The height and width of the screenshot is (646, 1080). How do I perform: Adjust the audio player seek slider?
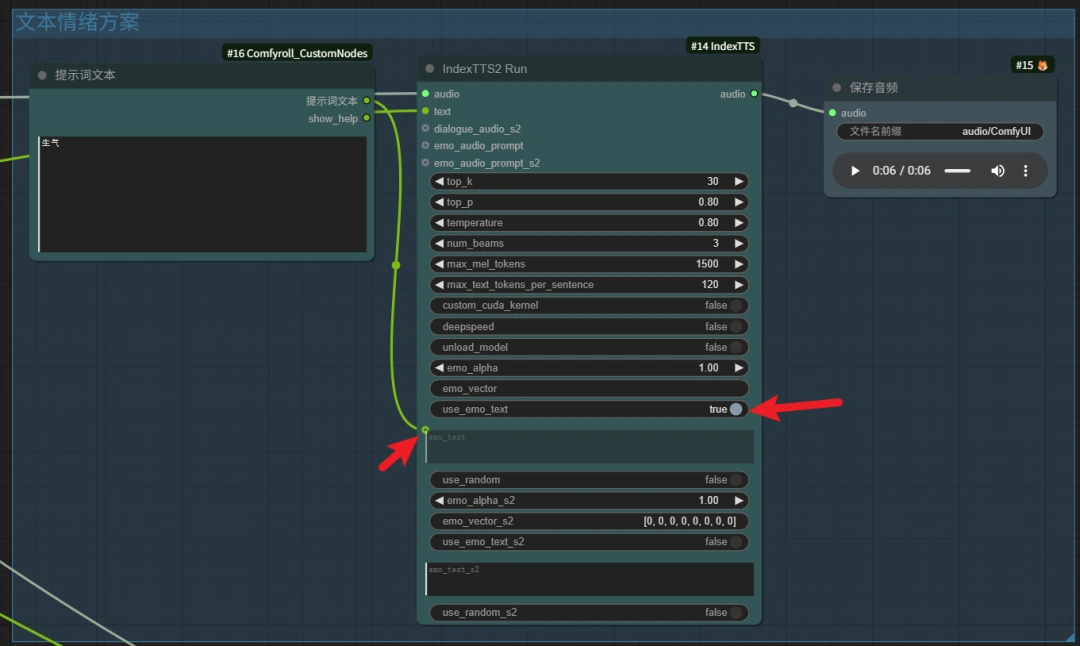click(x=957, y=171)
